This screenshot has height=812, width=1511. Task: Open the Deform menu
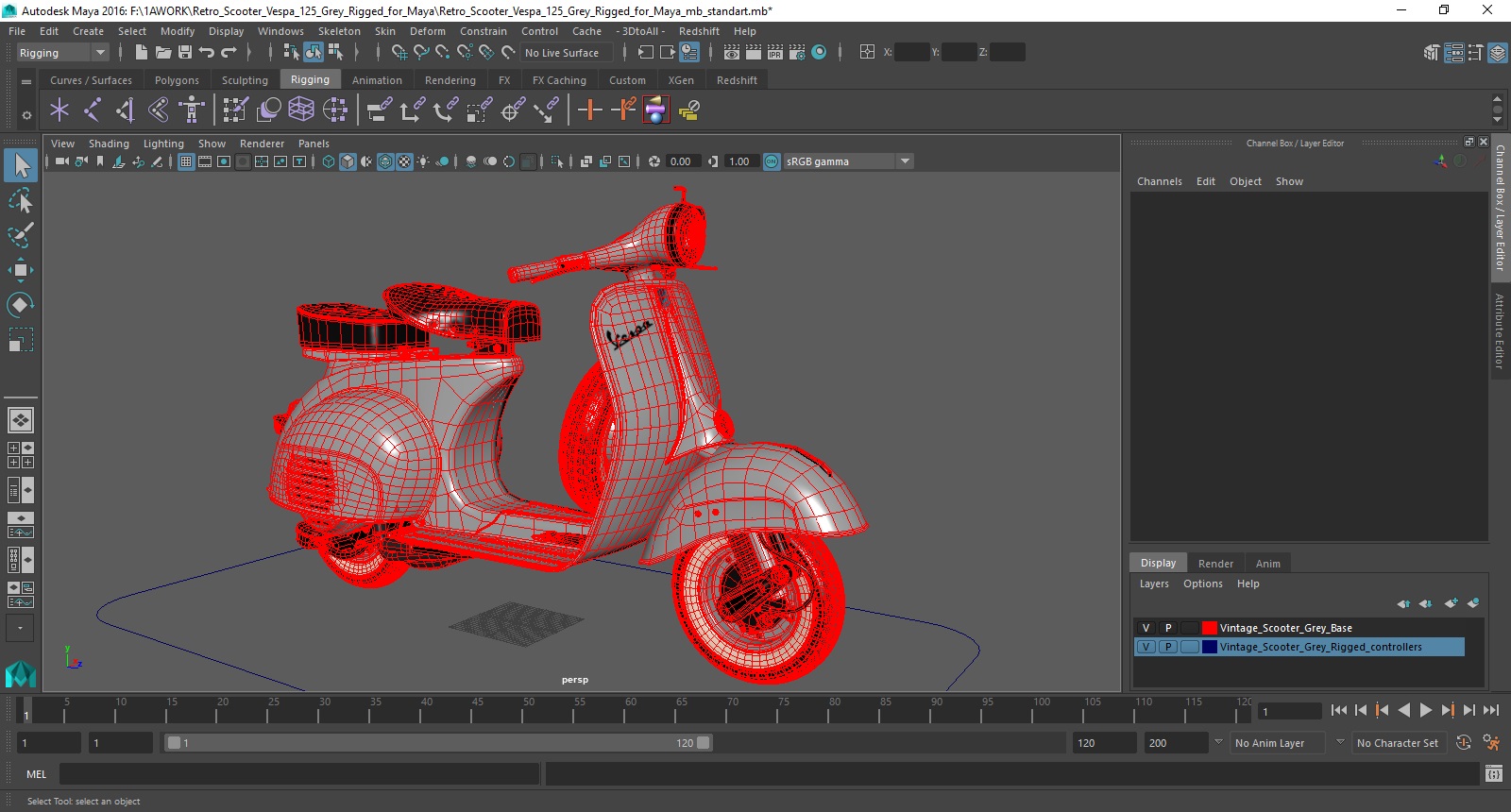[427, 31]
